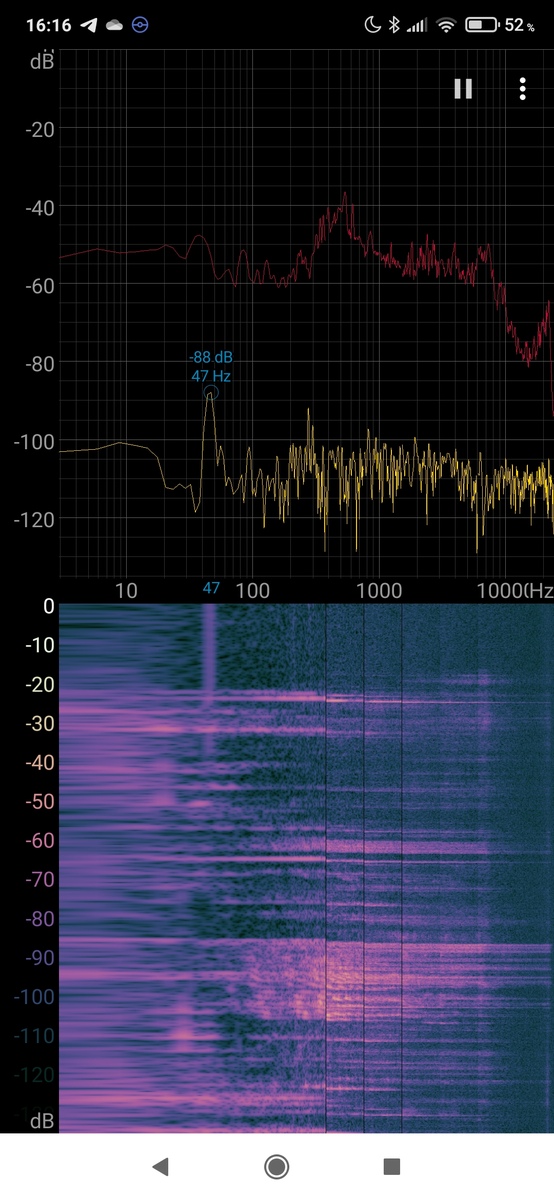Tap the 1000 label on frequency axis
Viewport: 554px width, 1200px height.
coord(378,590)
